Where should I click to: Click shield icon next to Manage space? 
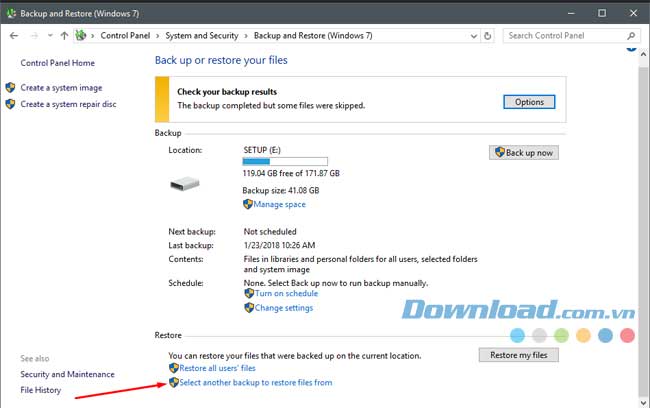click(x=248, y=204)
